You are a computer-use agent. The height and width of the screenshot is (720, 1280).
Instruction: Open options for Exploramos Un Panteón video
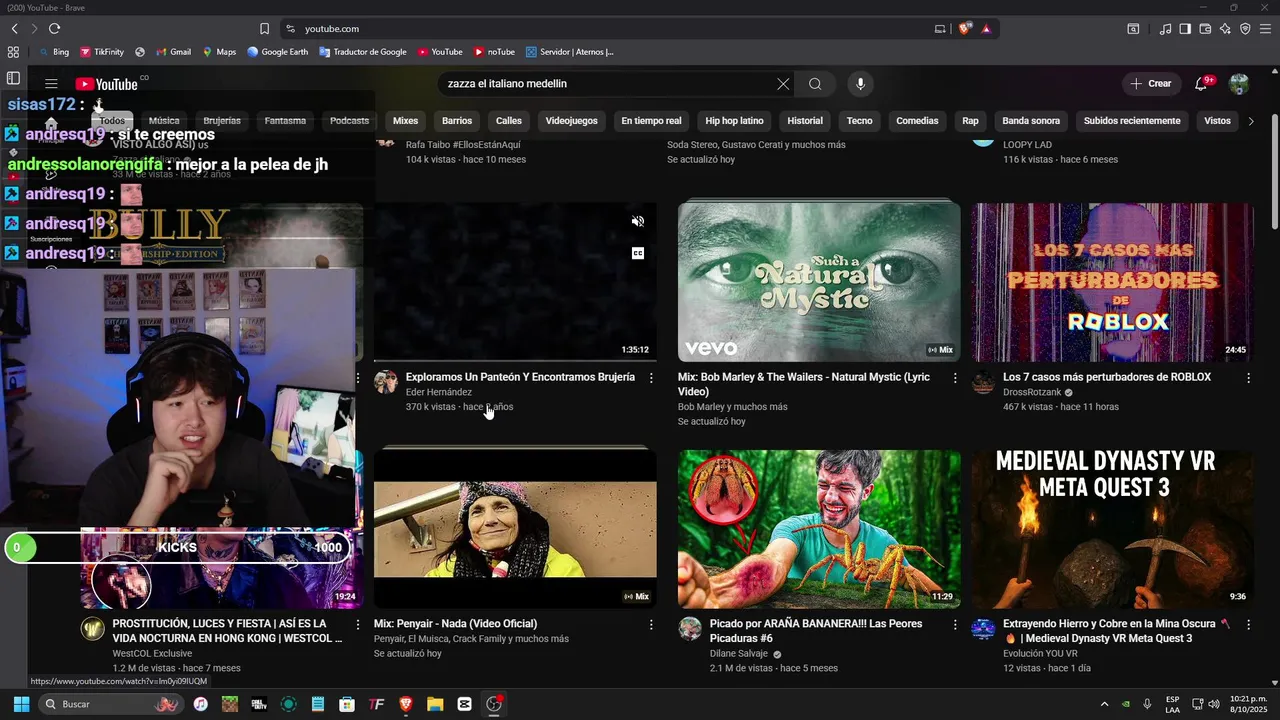pos(651,378)
